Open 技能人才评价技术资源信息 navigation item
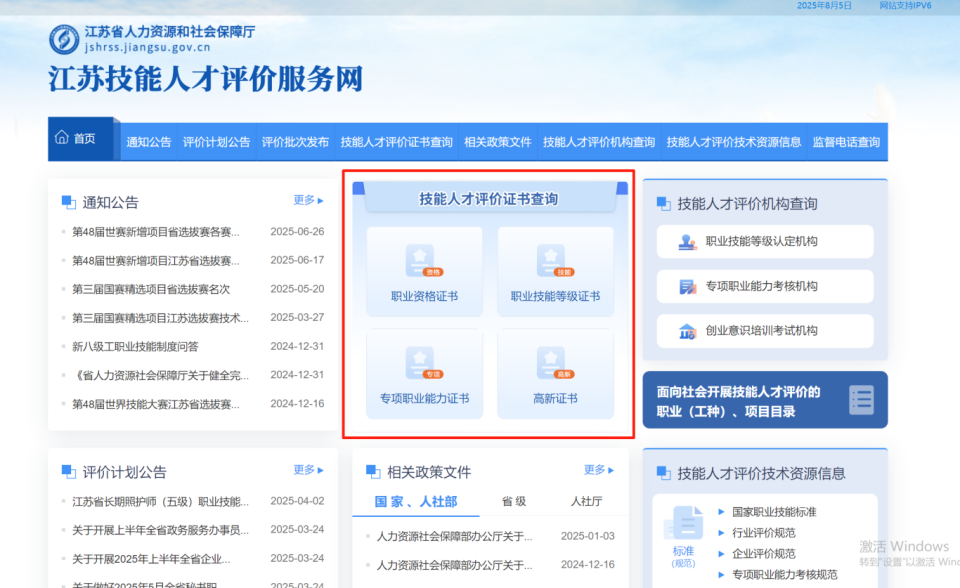The image size is (960, 588). [733, 142]
